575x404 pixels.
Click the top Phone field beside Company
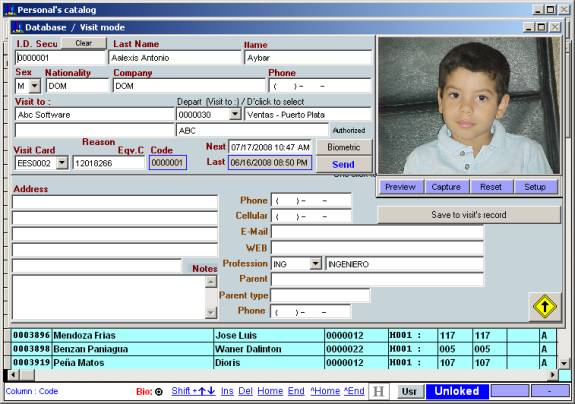pyautogui.click(x=320, y=86)
